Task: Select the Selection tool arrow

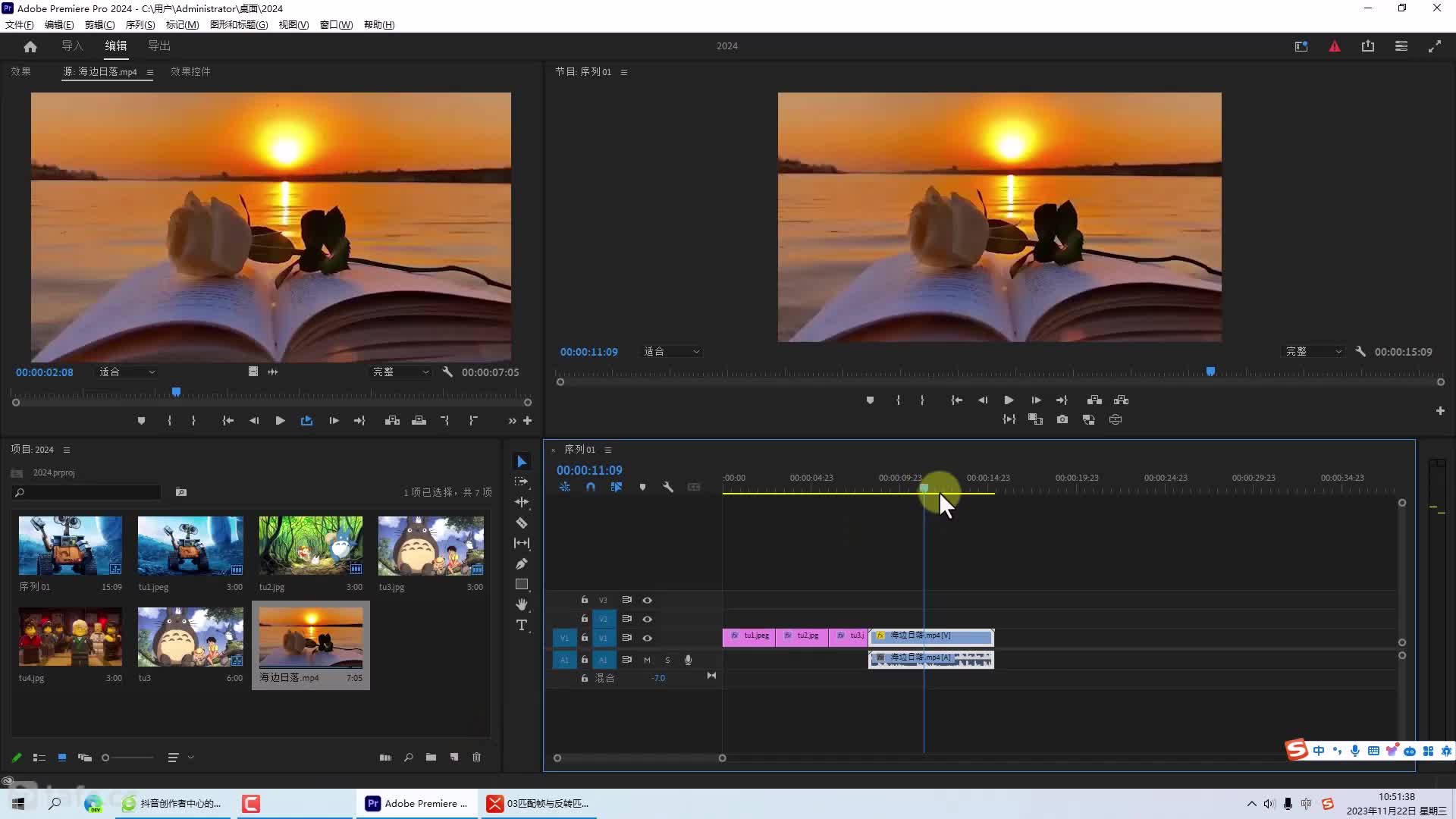Action: pyautogui.click(x=522, y=462)
